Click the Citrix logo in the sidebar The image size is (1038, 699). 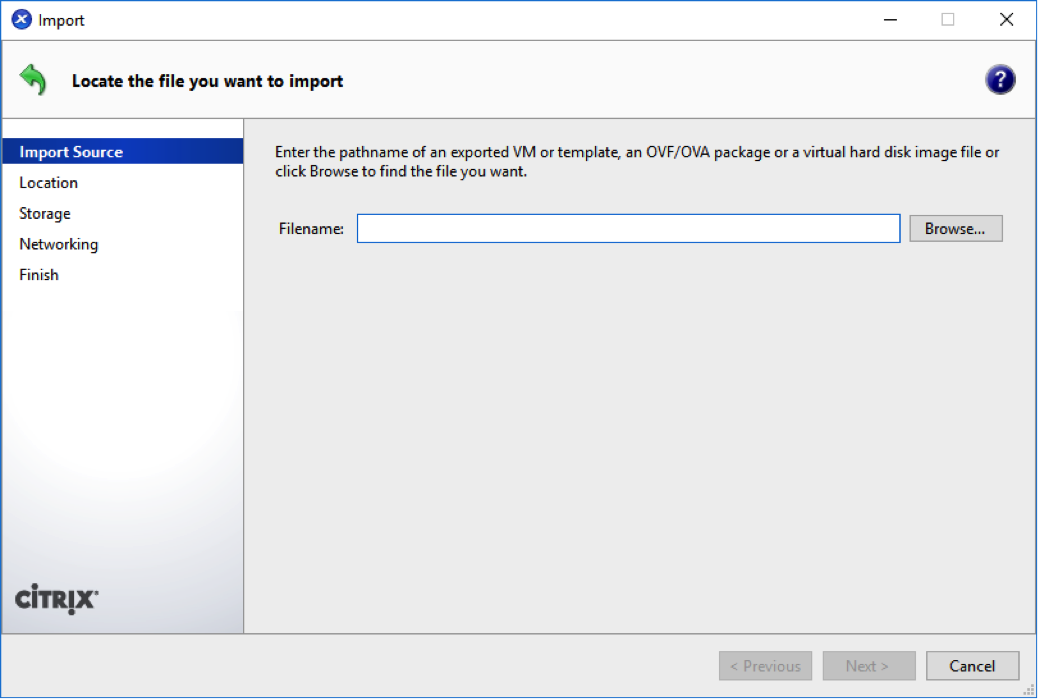(x=56, y=599)
